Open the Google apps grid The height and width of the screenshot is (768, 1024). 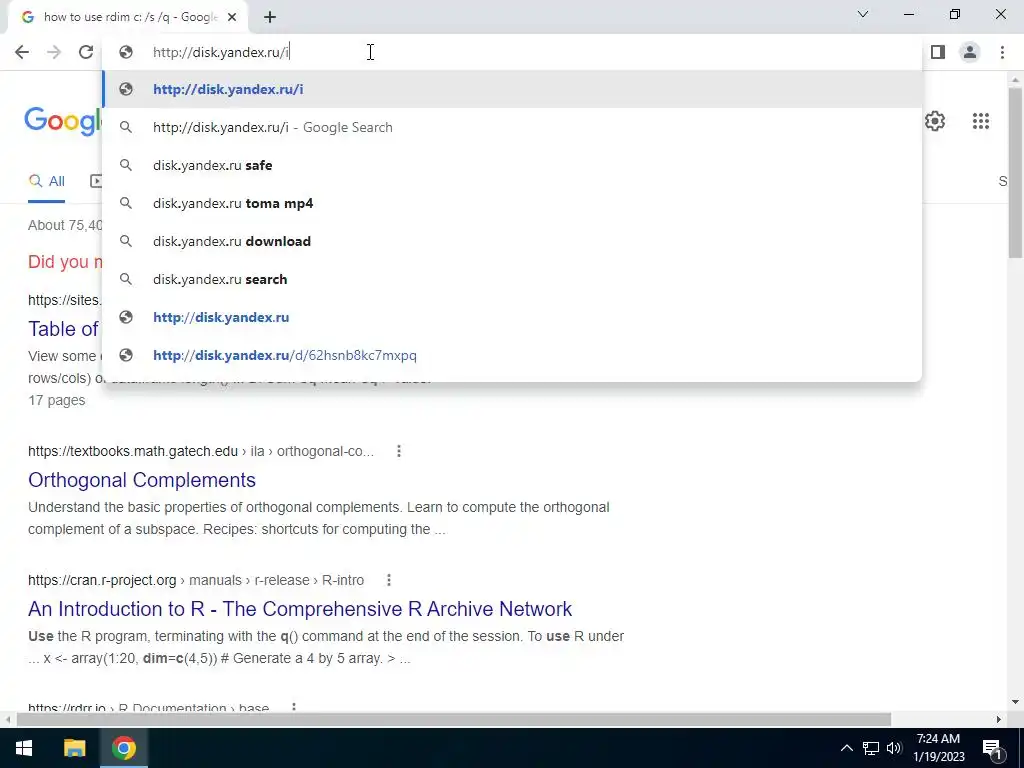pyautogui.click(x=980, y=121)
